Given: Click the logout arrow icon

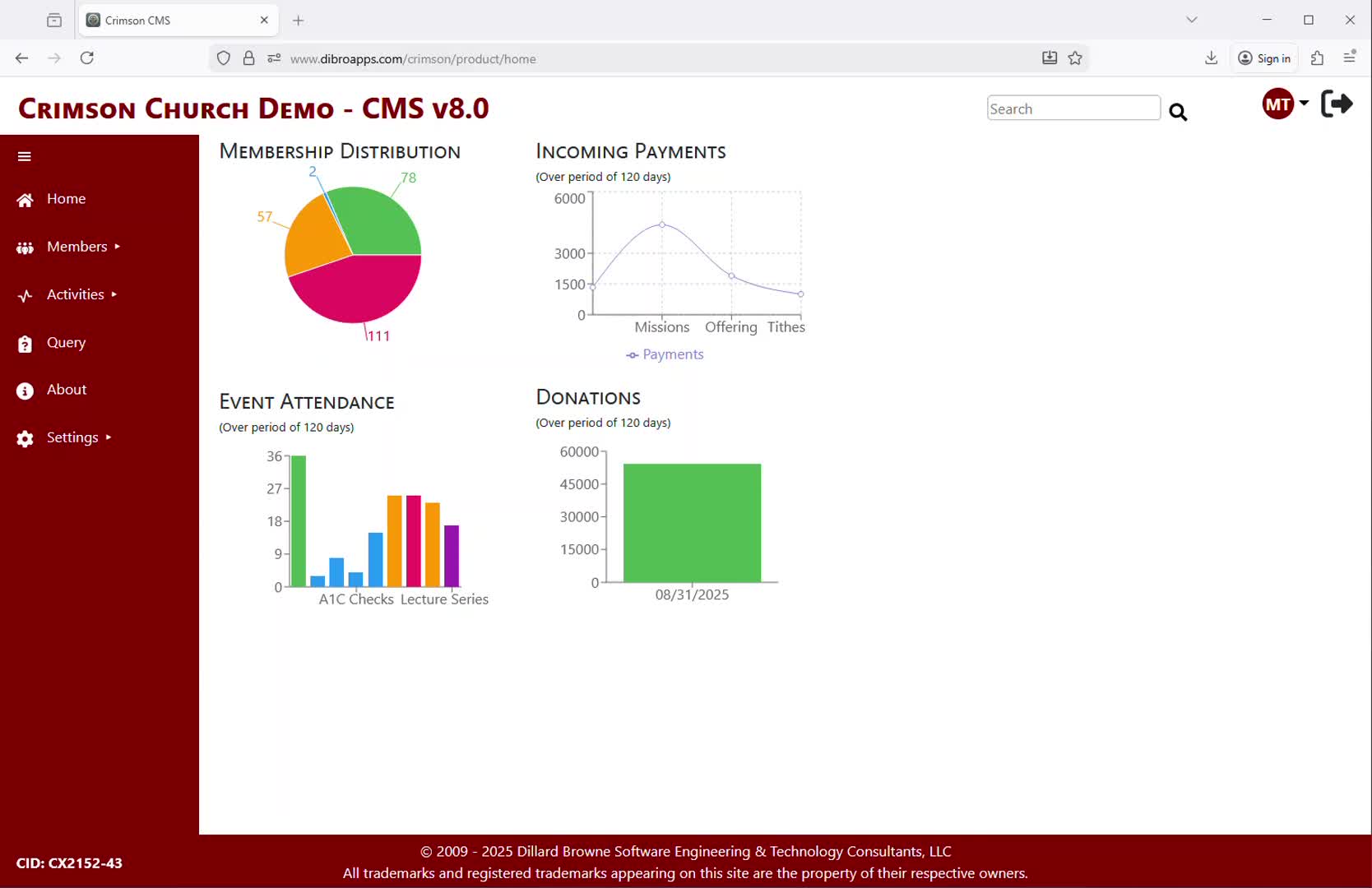Looking at the screenshot, I should [1336, 104].
